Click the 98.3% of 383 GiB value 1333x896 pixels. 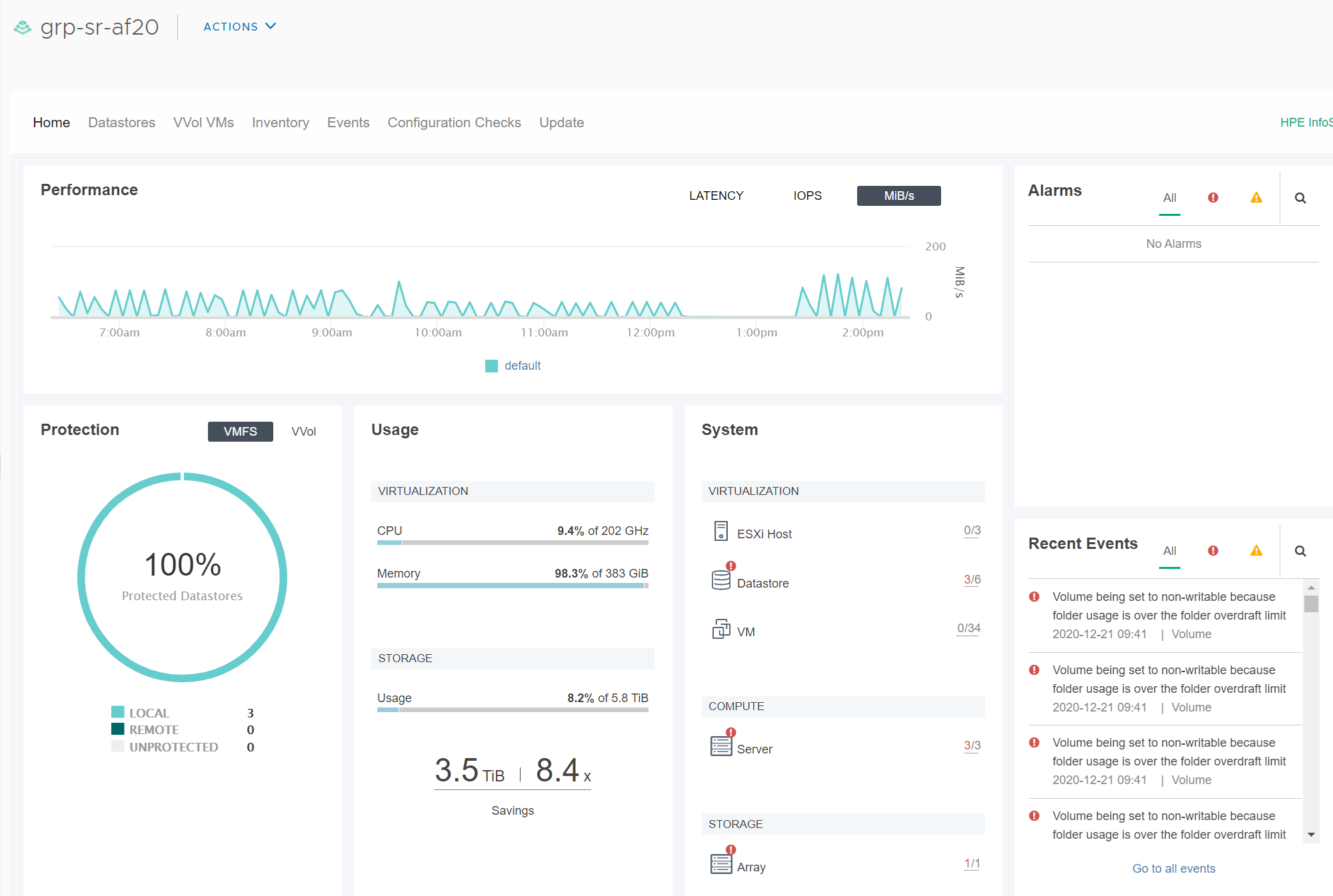[602, 574]
